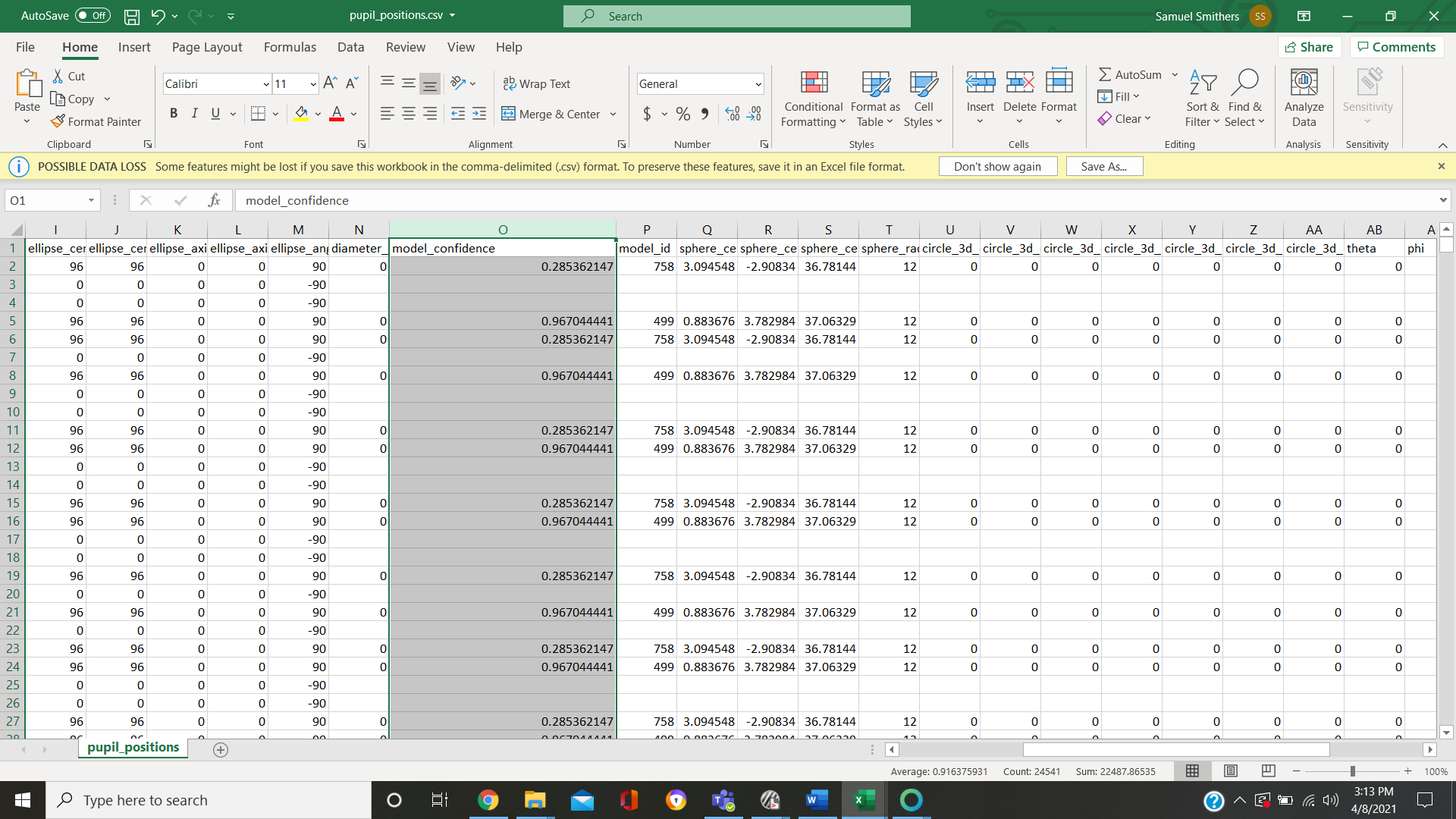This screenshot has height=819, width=1456.
Task: Click the Delete cells icon
Action: pos(1019,82)
